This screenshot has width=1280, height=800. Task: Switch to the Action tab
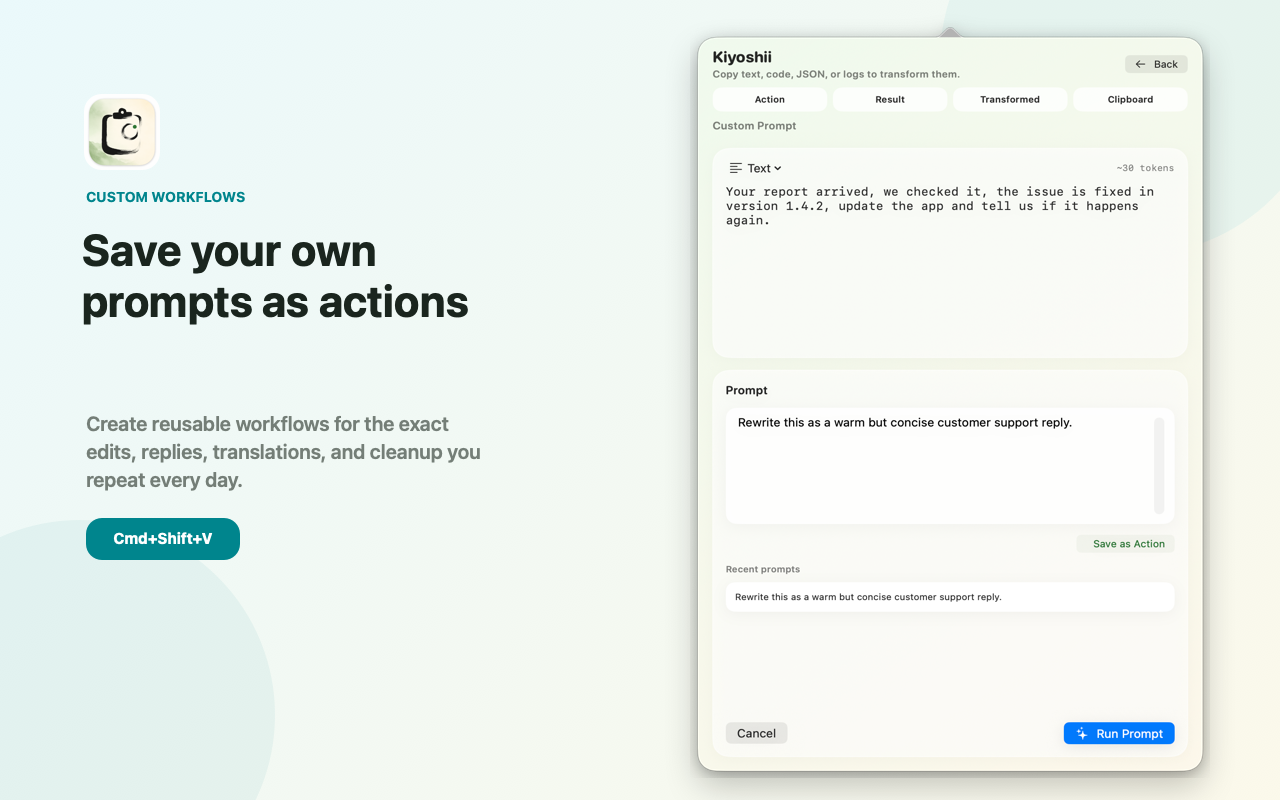(x=770, y=99)
